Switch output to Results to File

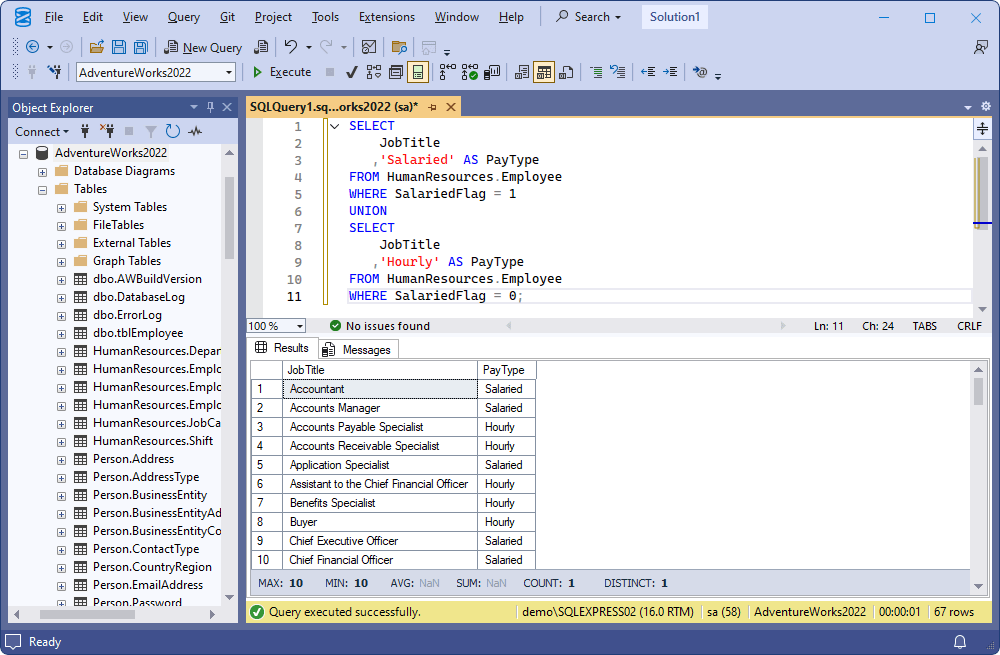(566, 72)
